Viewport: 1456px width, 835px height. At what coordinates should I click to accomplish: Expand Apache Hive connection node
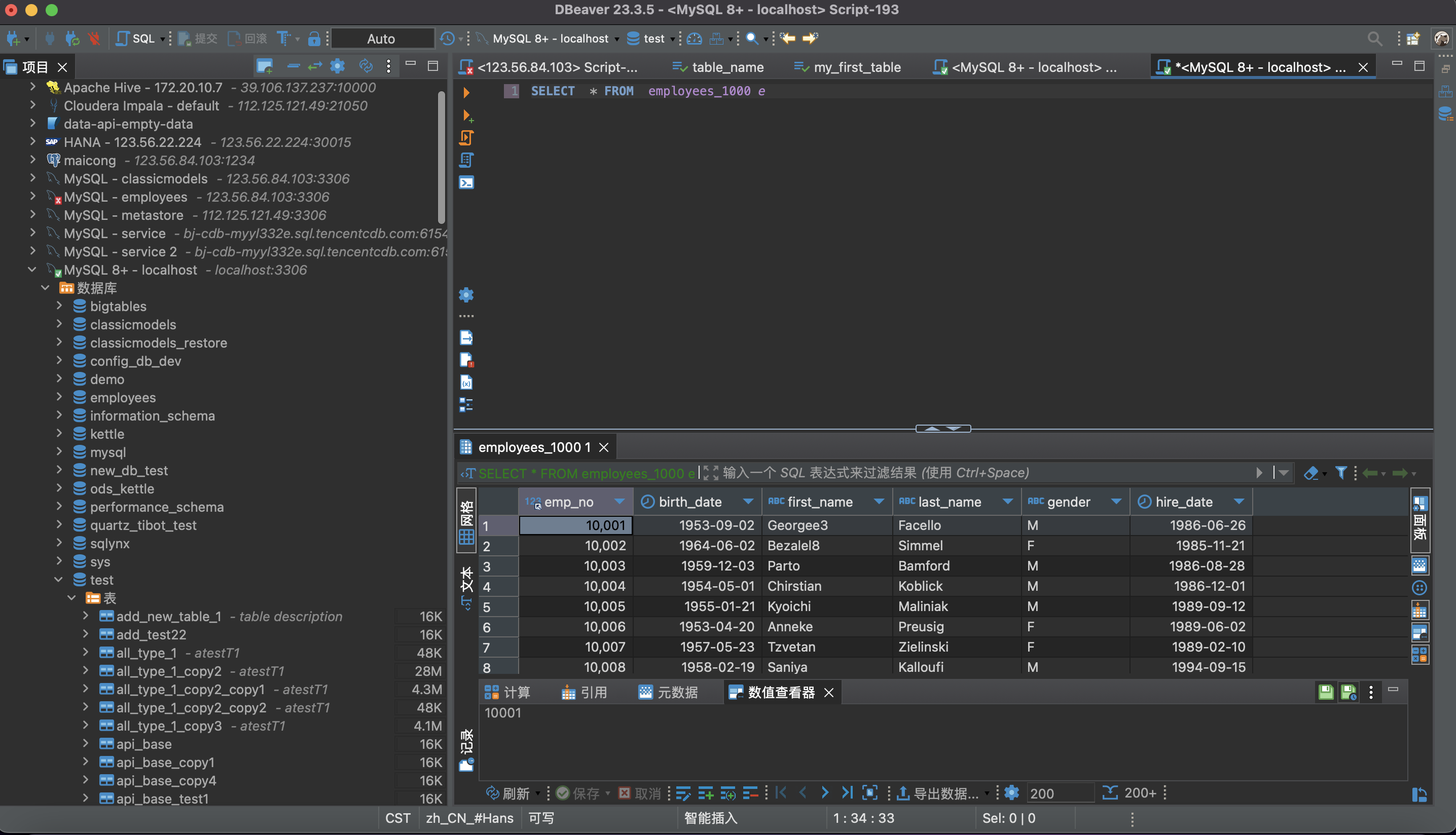point(33,87)
